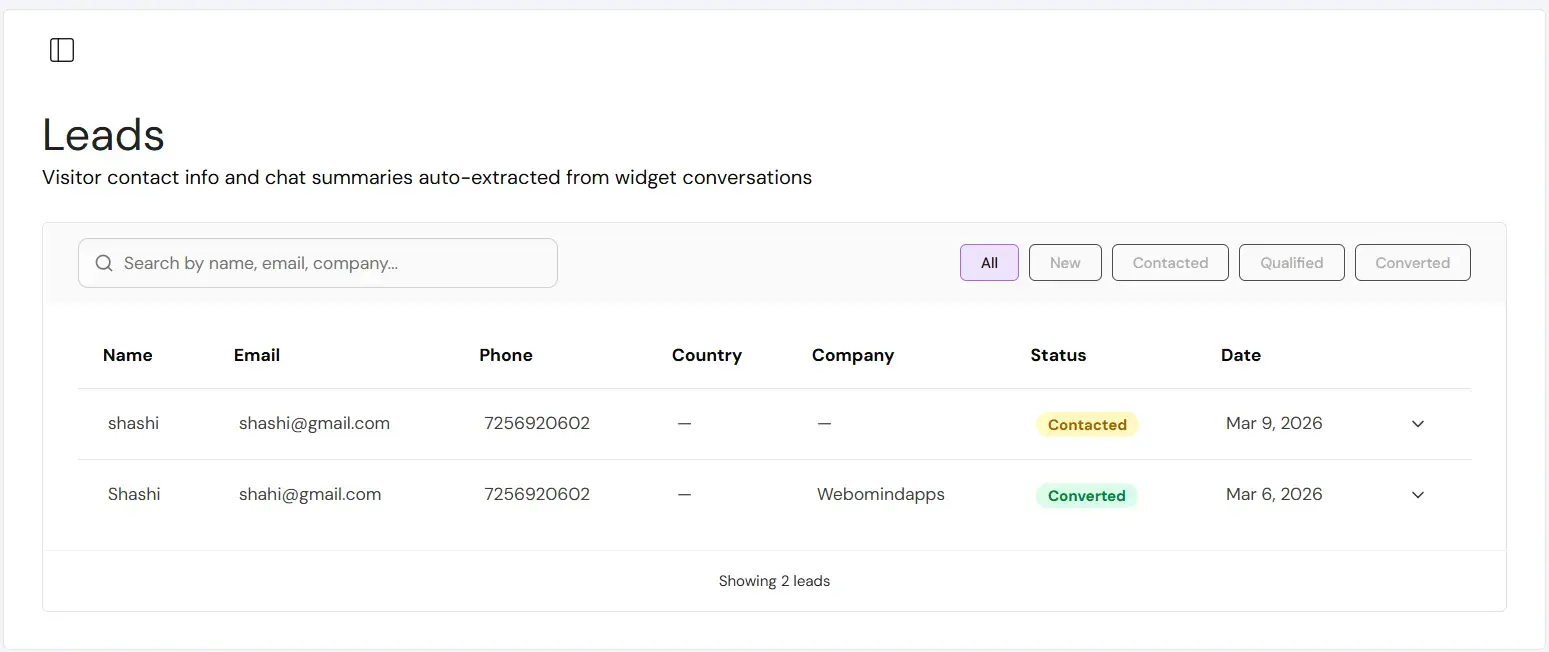Click the Email column header
The width and height of the screenshot is (1549, 652).
pos(257,355)
